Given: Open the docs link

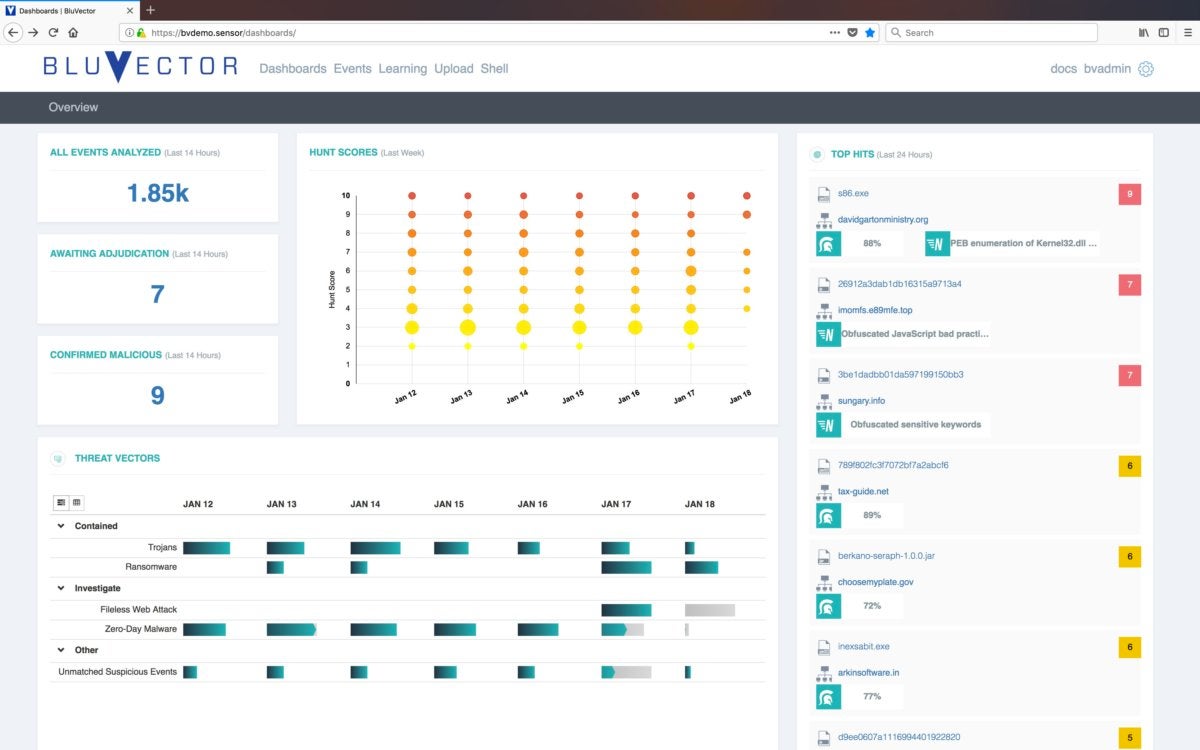Looking at the screenshot, I should pyautogui.click(x=1064, y=69).
